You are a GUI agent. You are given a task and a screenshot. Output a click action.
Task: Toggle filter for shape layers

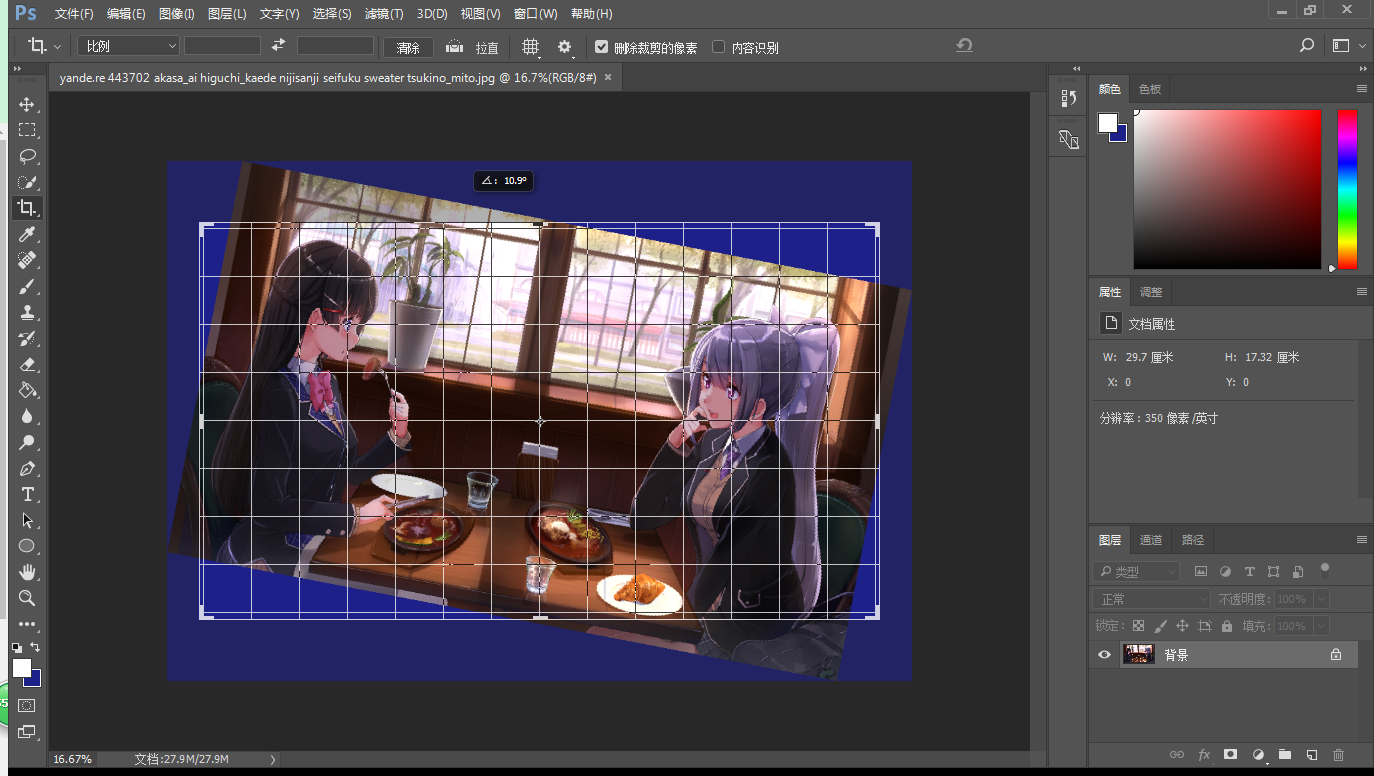click(1273, 572)
